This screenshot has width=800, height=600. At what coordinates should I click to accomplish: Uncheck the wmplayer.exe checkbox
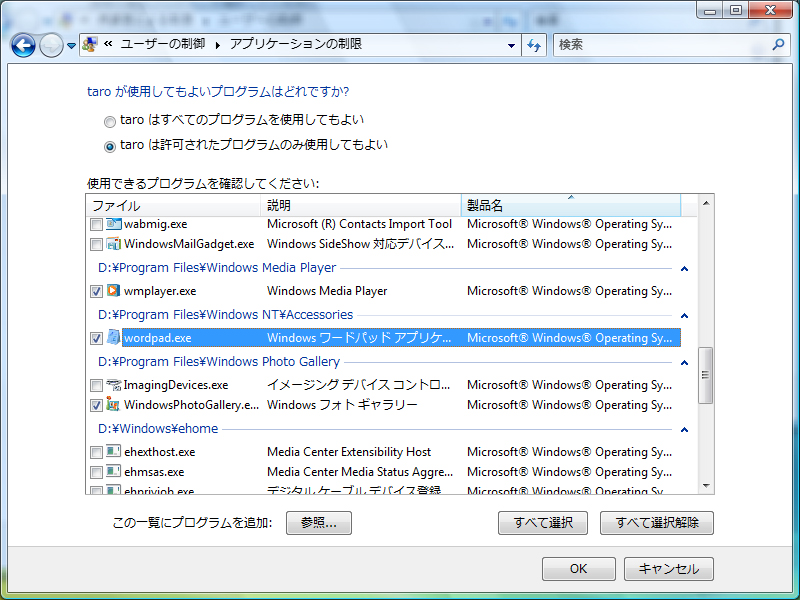(96, 291)
